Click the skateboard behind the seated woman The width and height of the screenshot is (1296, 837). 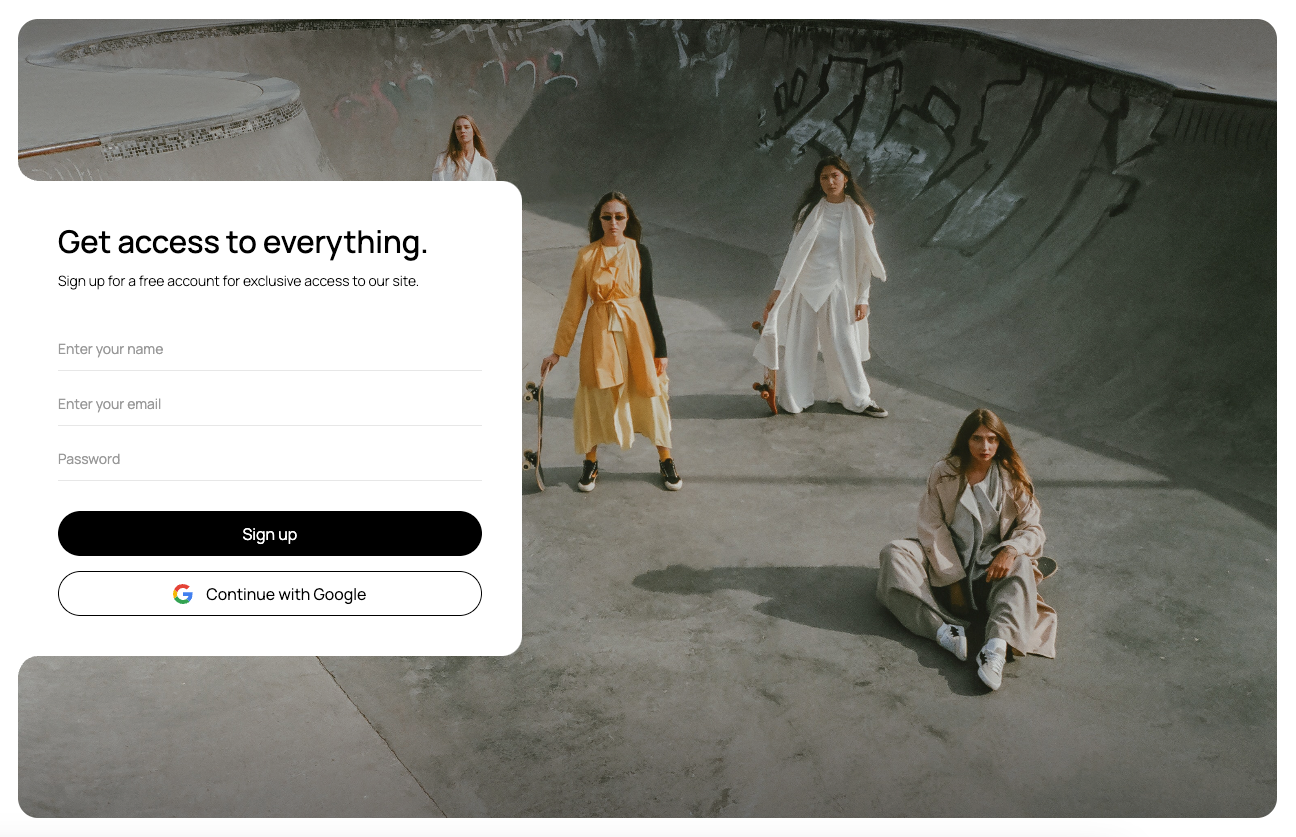pyautogui.click(x=1043, y=567)
